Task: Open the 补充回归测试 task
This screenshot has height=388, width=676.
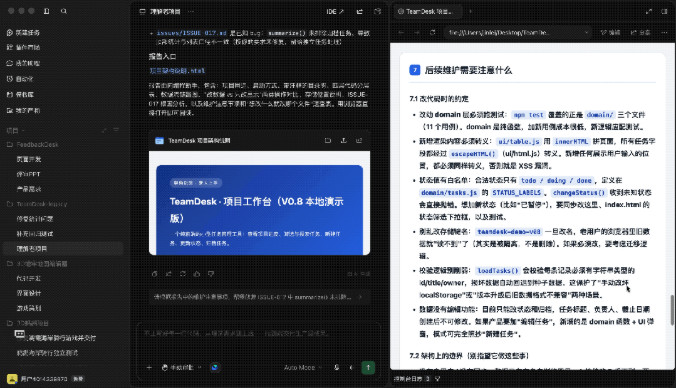Action: 34,234
